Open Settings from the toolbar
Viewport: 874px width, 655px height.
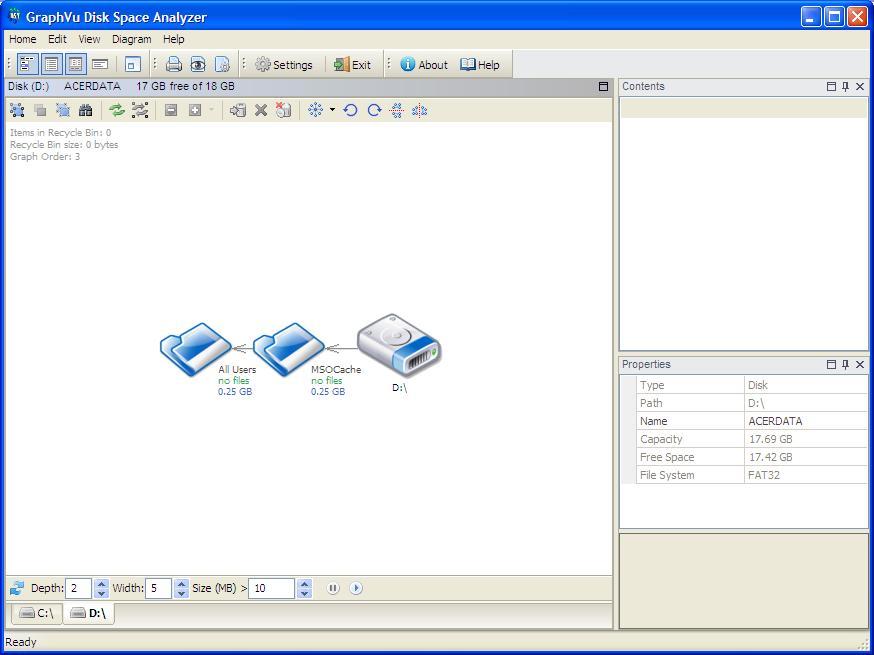284,65
